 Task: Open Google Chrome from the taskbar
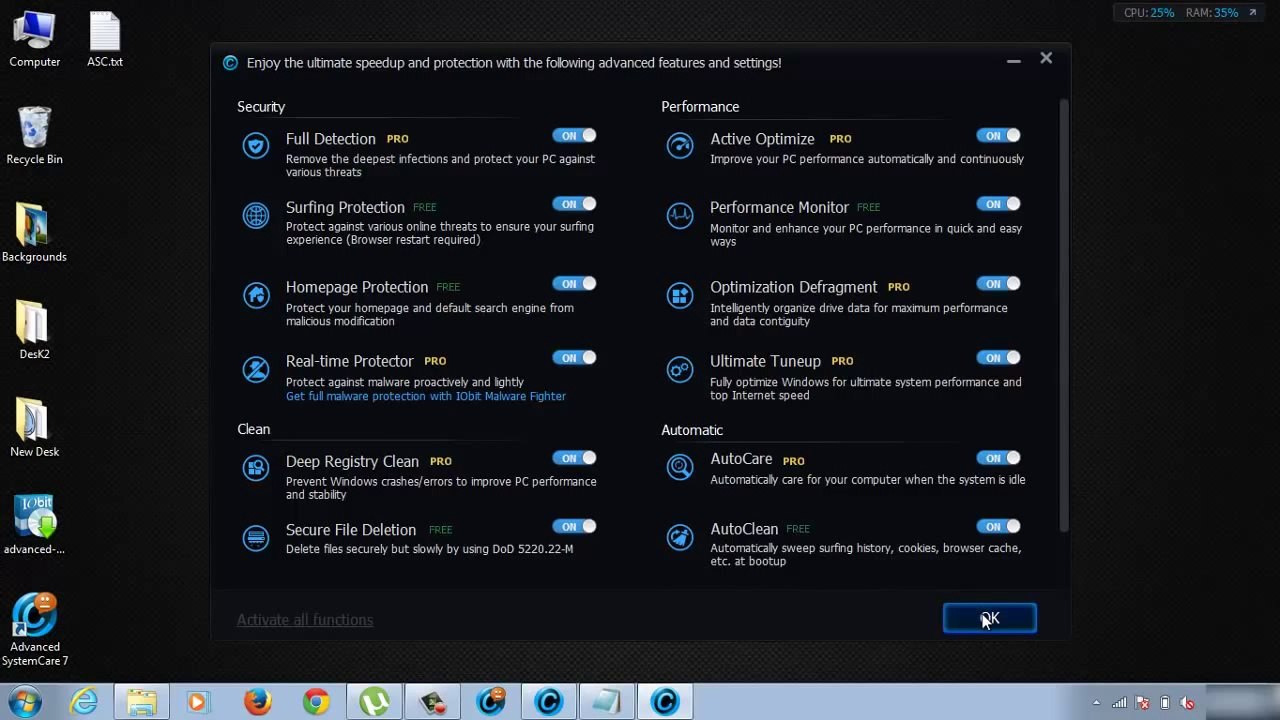tap(316, 702)
